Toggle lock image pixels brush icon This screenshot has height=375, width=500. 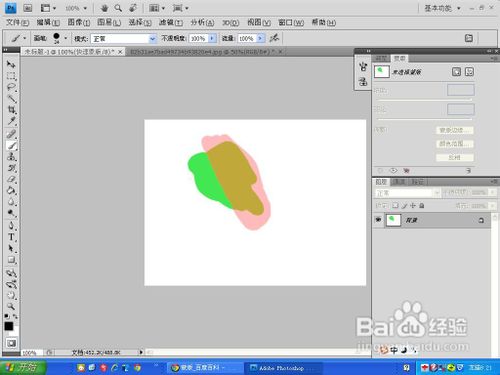coord(404,206)
